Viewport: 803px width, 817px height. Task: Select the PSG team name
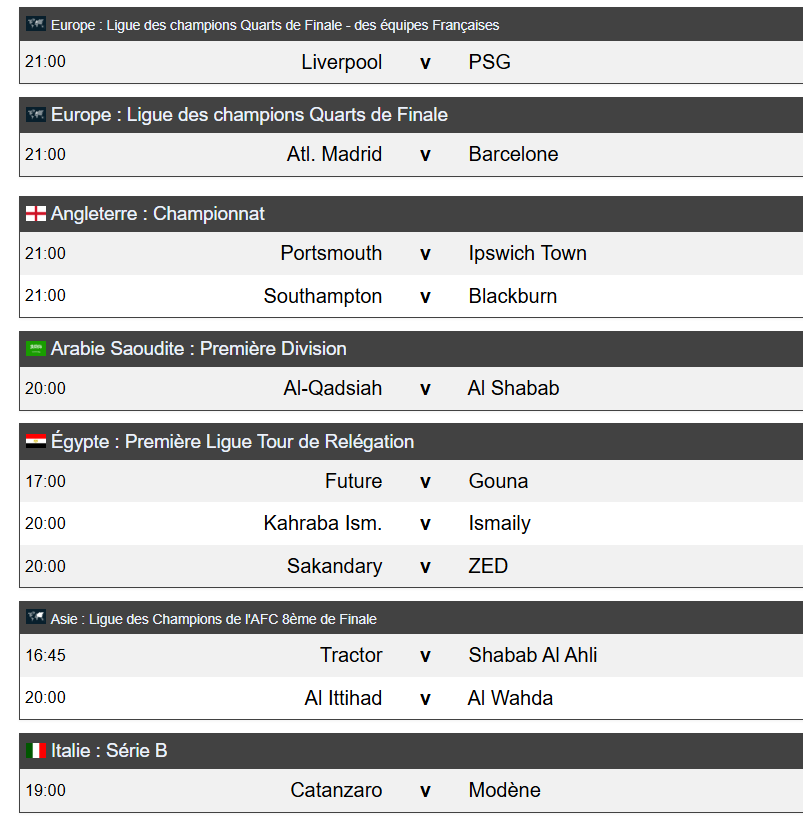(x=489, y=62)
